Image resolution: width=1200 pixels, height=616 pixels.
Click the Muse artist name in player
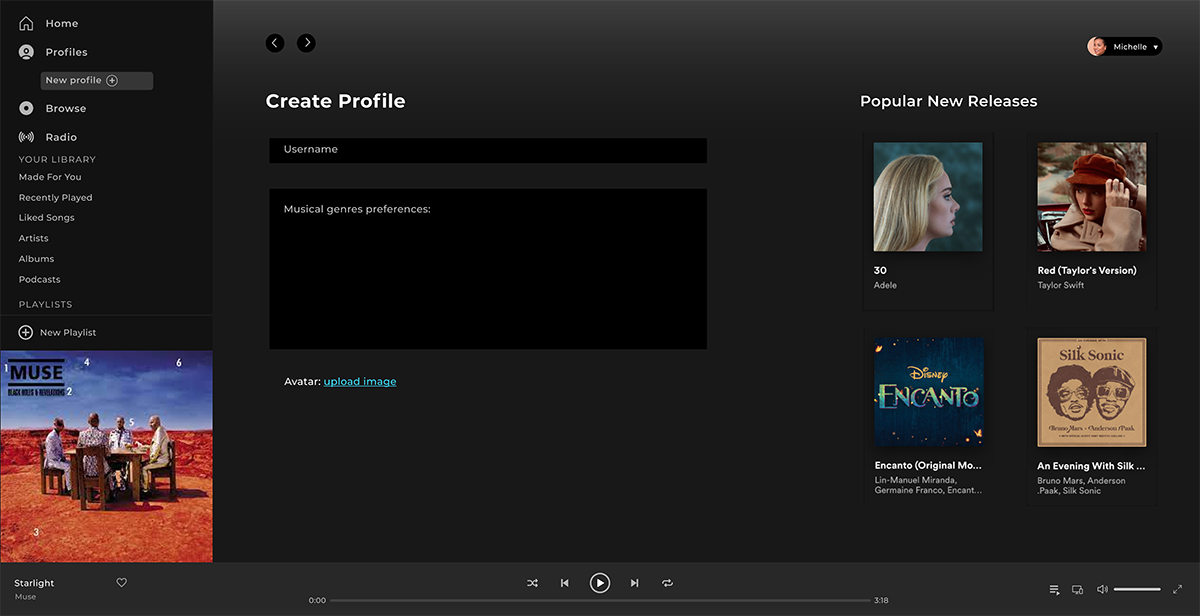tap(25, 597)
